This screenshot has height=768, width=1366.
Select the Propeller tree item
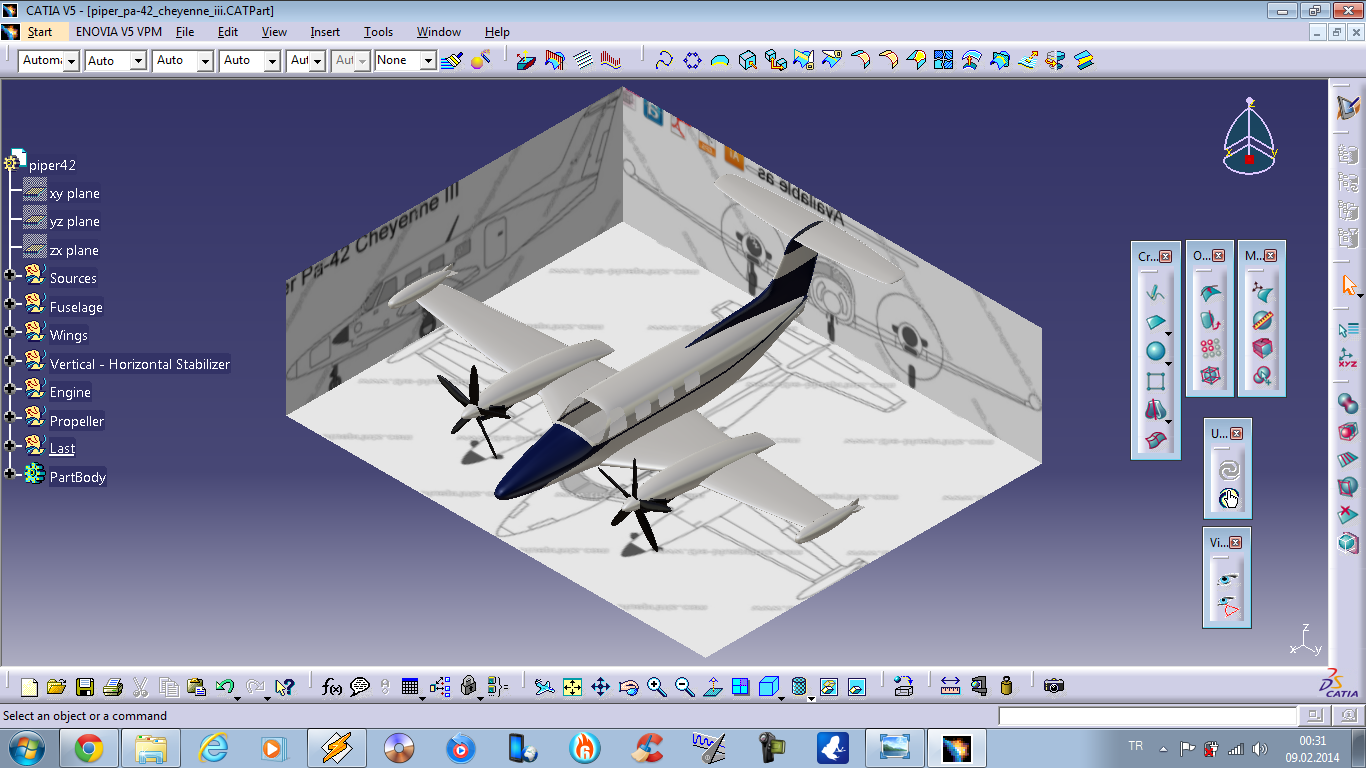77,421
